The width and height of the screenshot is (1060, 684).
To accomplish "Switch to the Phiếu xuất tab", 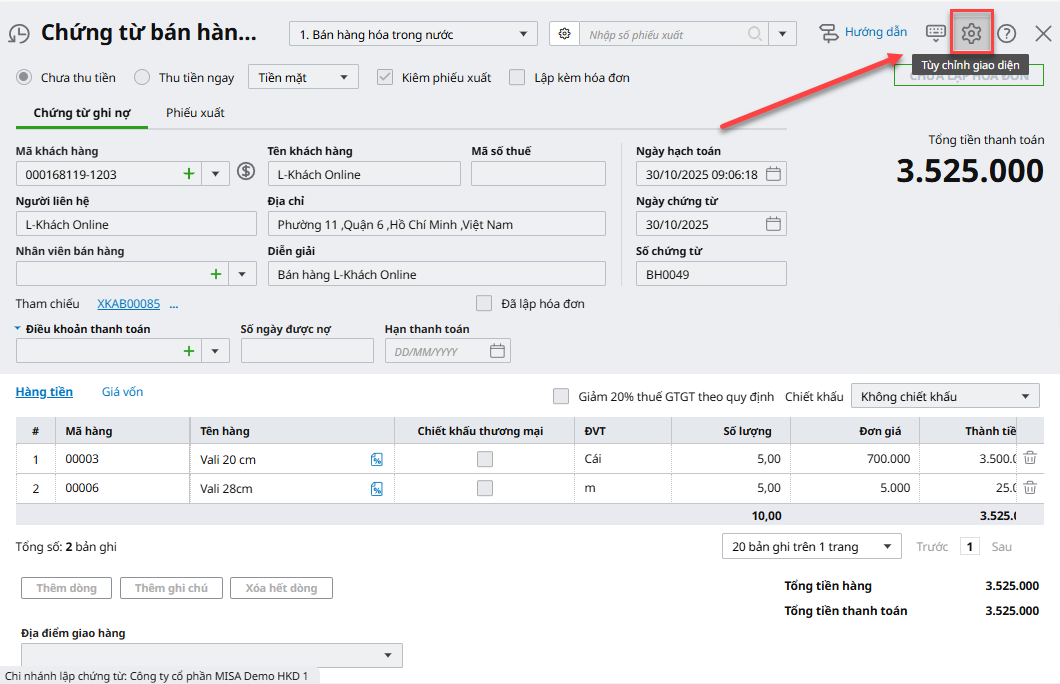I will pos(195,113).
